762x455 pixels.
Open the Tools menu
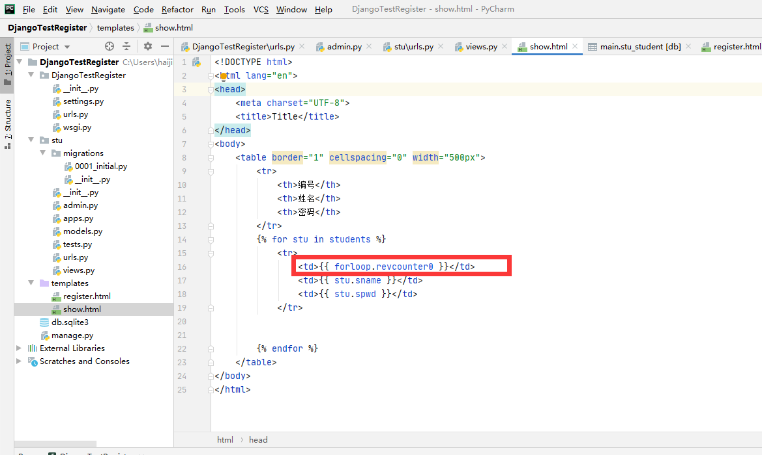point(234,9)
